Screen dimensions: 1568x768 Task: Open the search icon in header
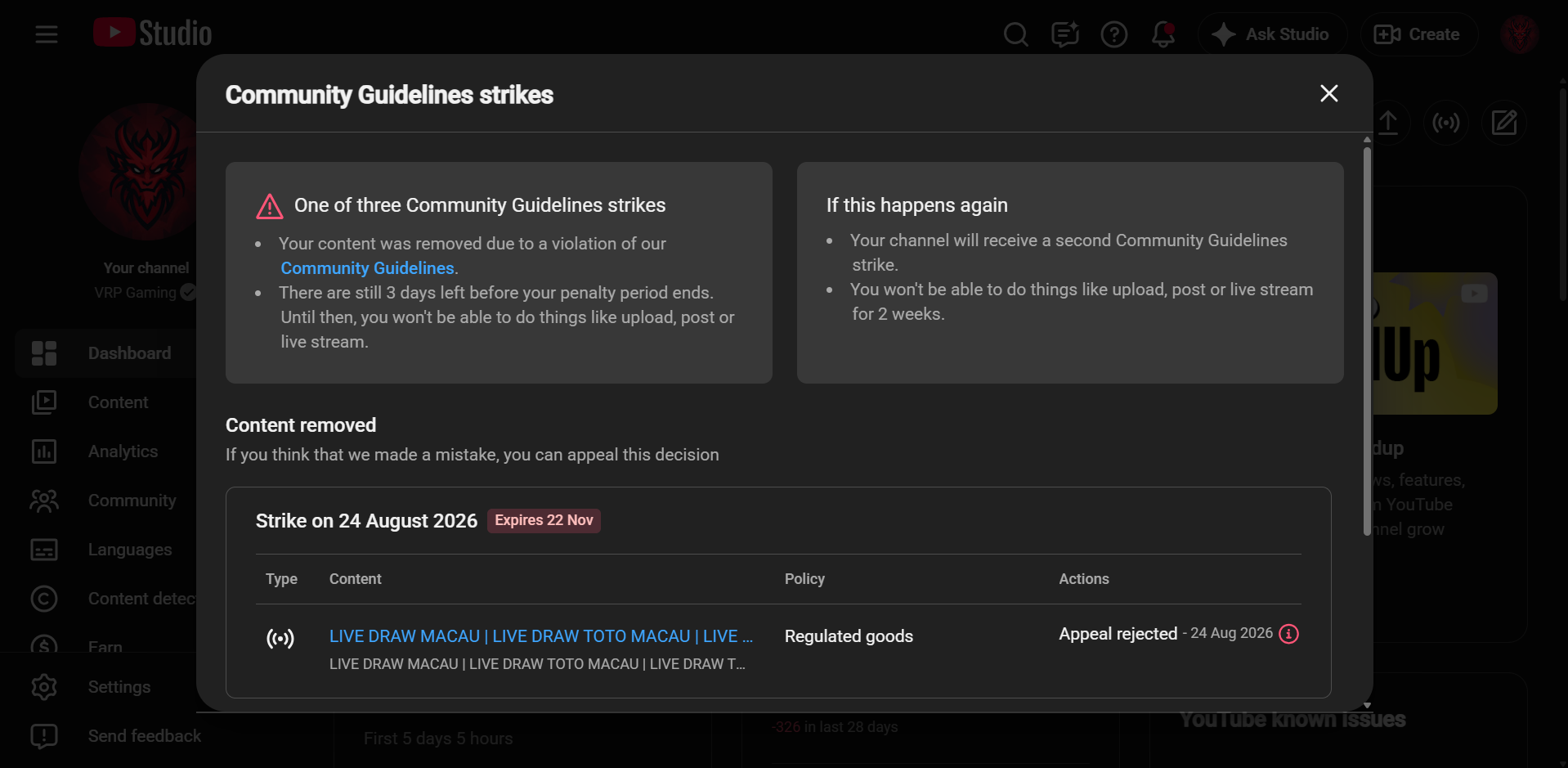point(1015,34)
